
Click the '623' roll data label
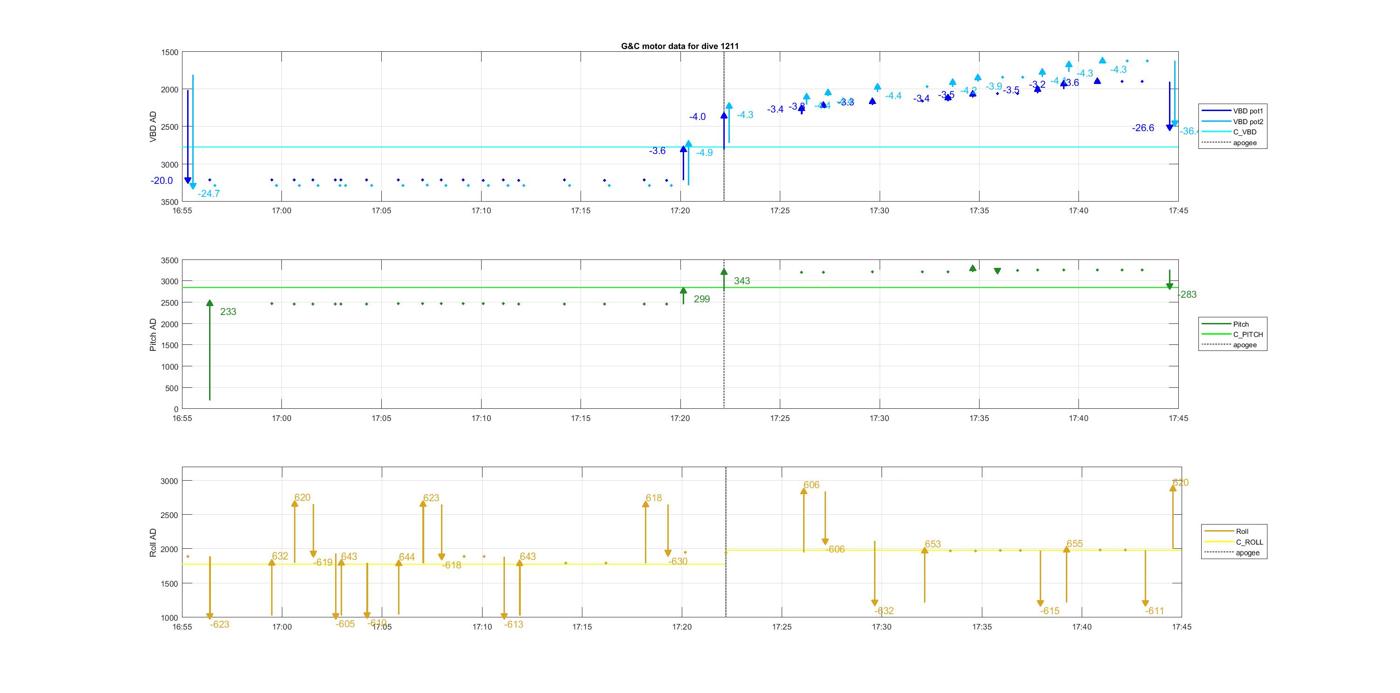click(431, 498)
